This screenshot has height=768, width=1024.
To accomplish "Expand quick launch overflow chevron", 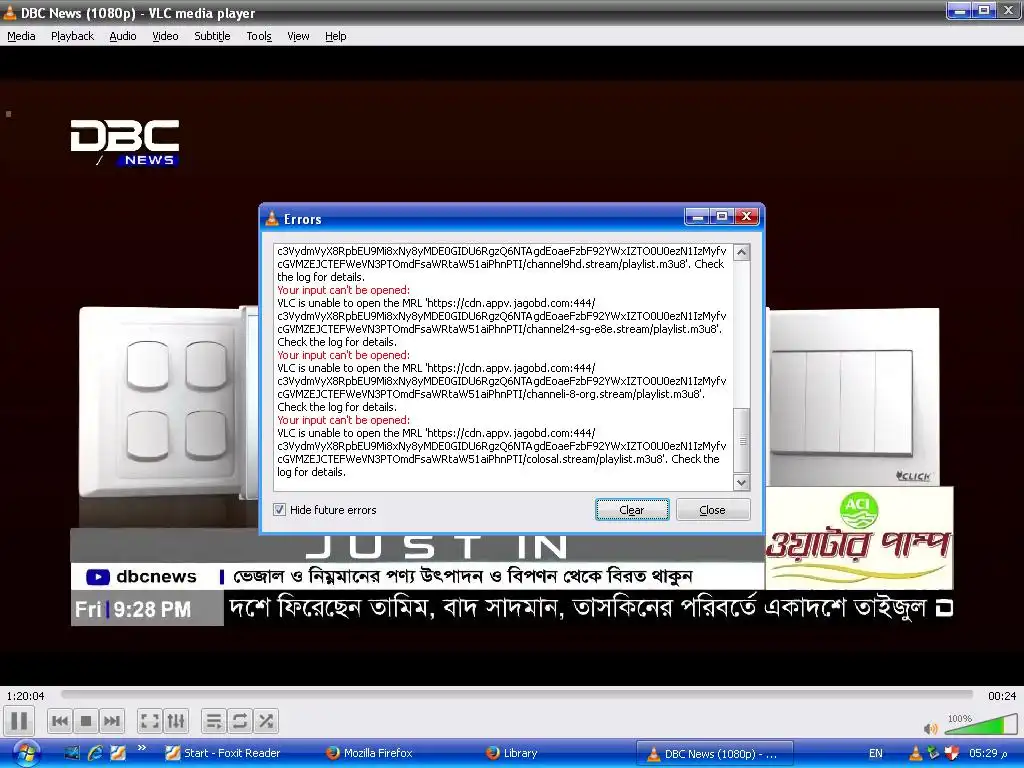I will click(x=142, y=748).
